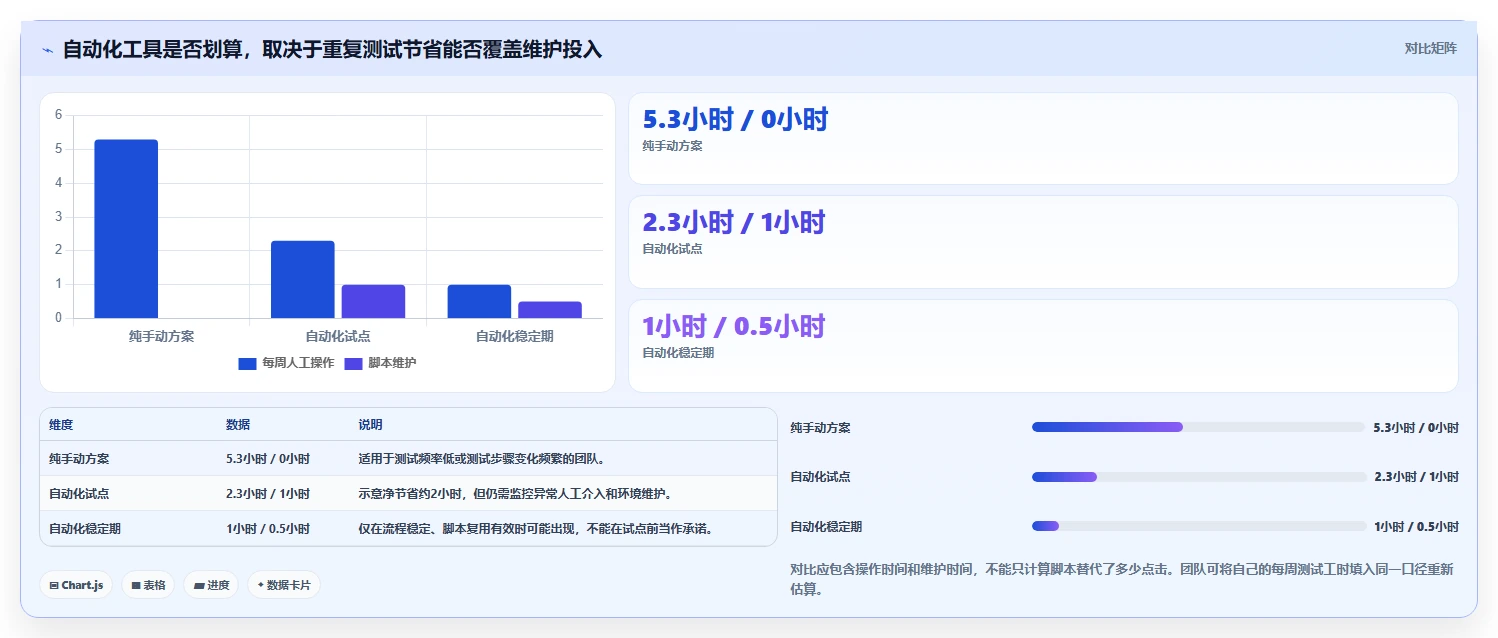
Task: Click progress label 自动化试点
Action: pos(820,477)
